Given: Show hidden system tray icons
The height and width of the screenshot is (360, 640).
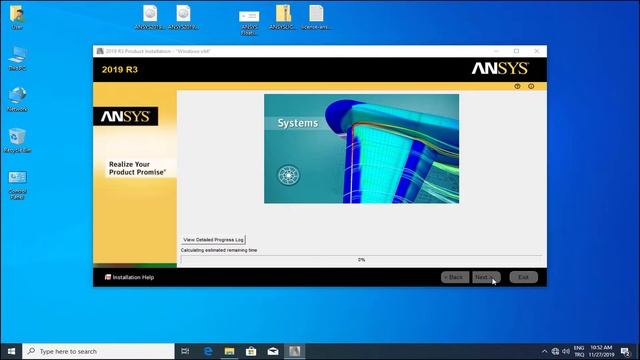Looking at the screenshot, I should coord(544,351).
